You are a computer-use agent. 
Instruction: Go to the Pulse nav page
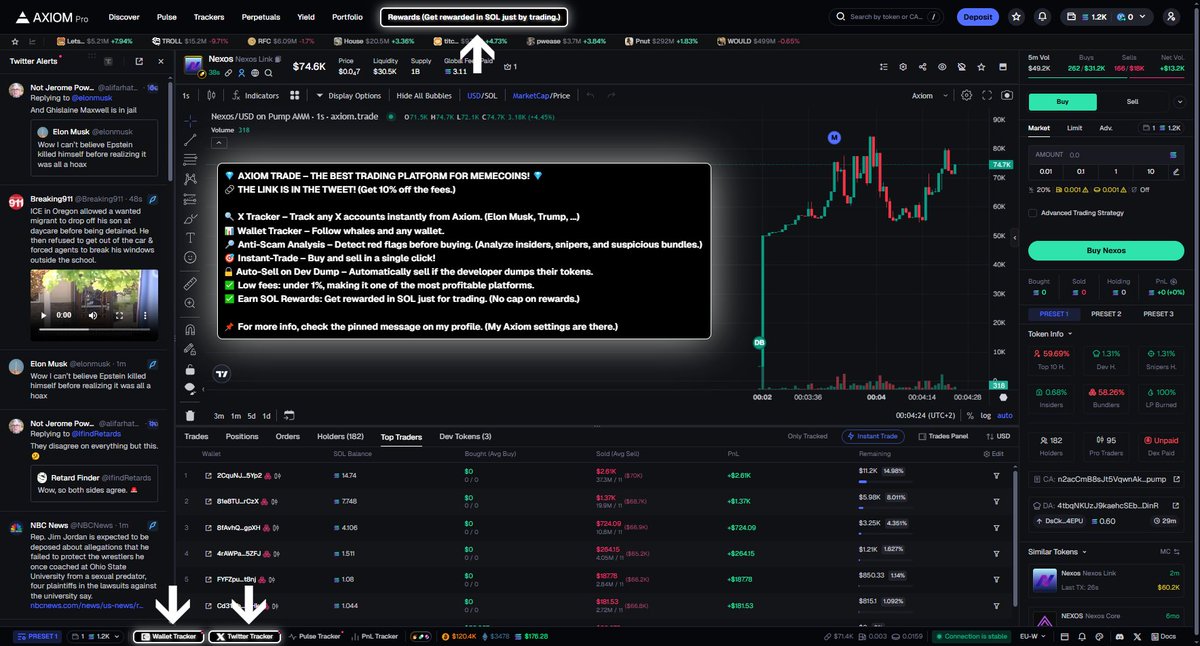(167, 17)
